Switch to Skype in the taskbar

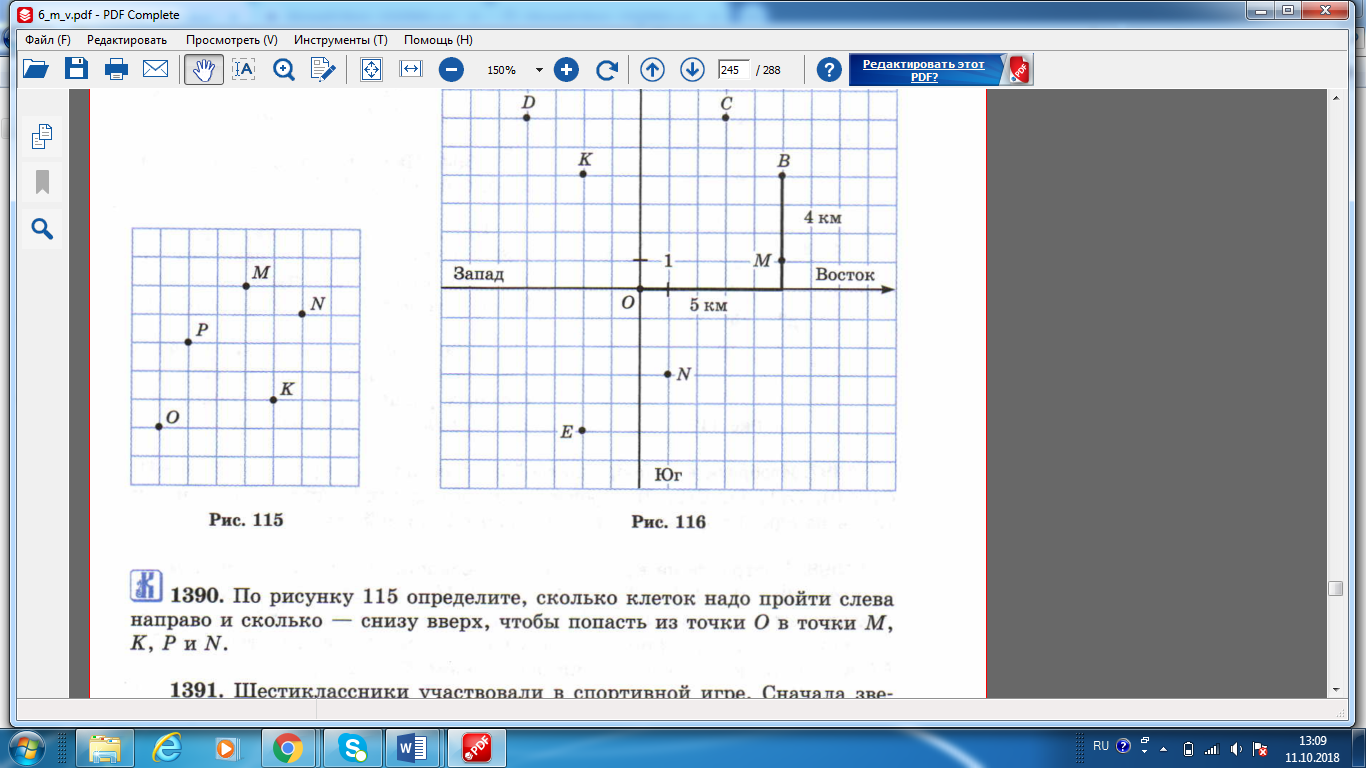coord(350,747)
